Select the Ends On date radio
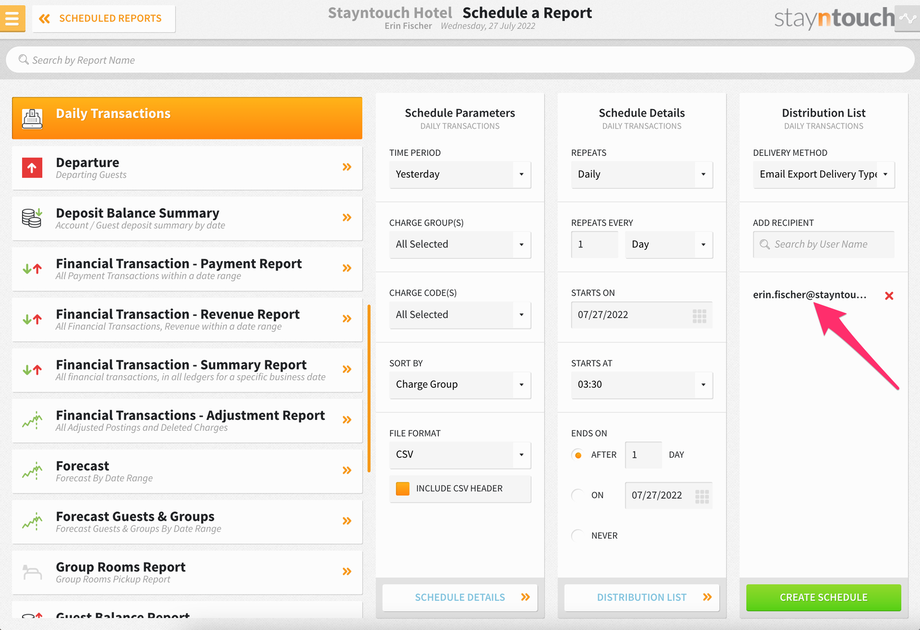 coord(578,495)
